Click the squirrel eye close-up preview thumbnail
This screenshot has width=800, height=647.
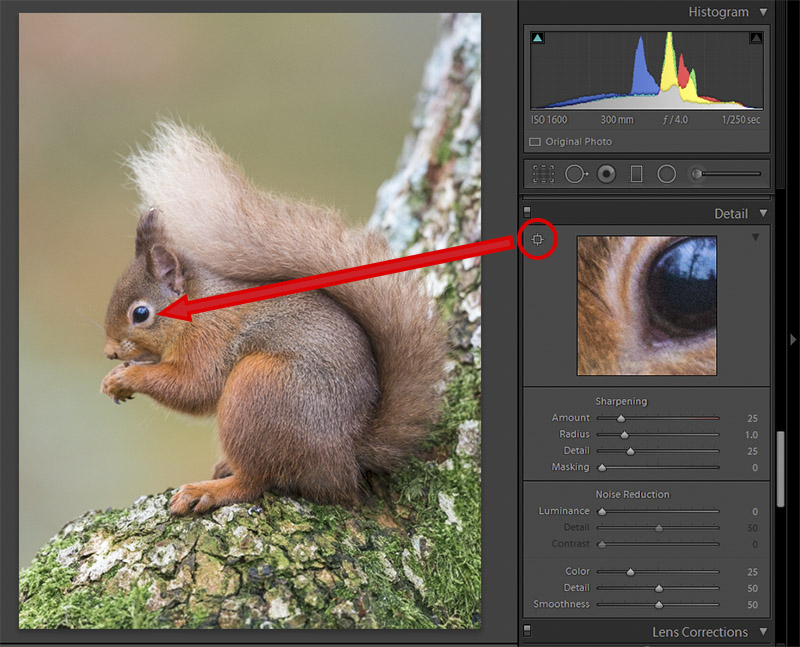point(645,305)
